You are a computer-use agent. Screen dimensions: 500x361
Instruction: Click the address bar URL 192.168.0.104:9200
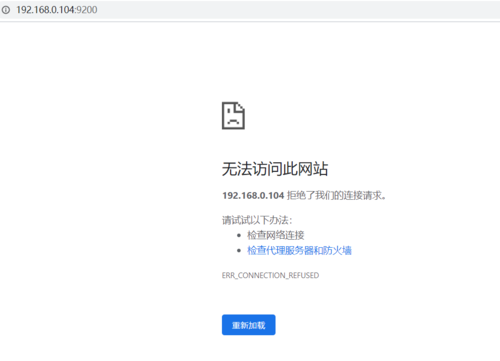57,10
